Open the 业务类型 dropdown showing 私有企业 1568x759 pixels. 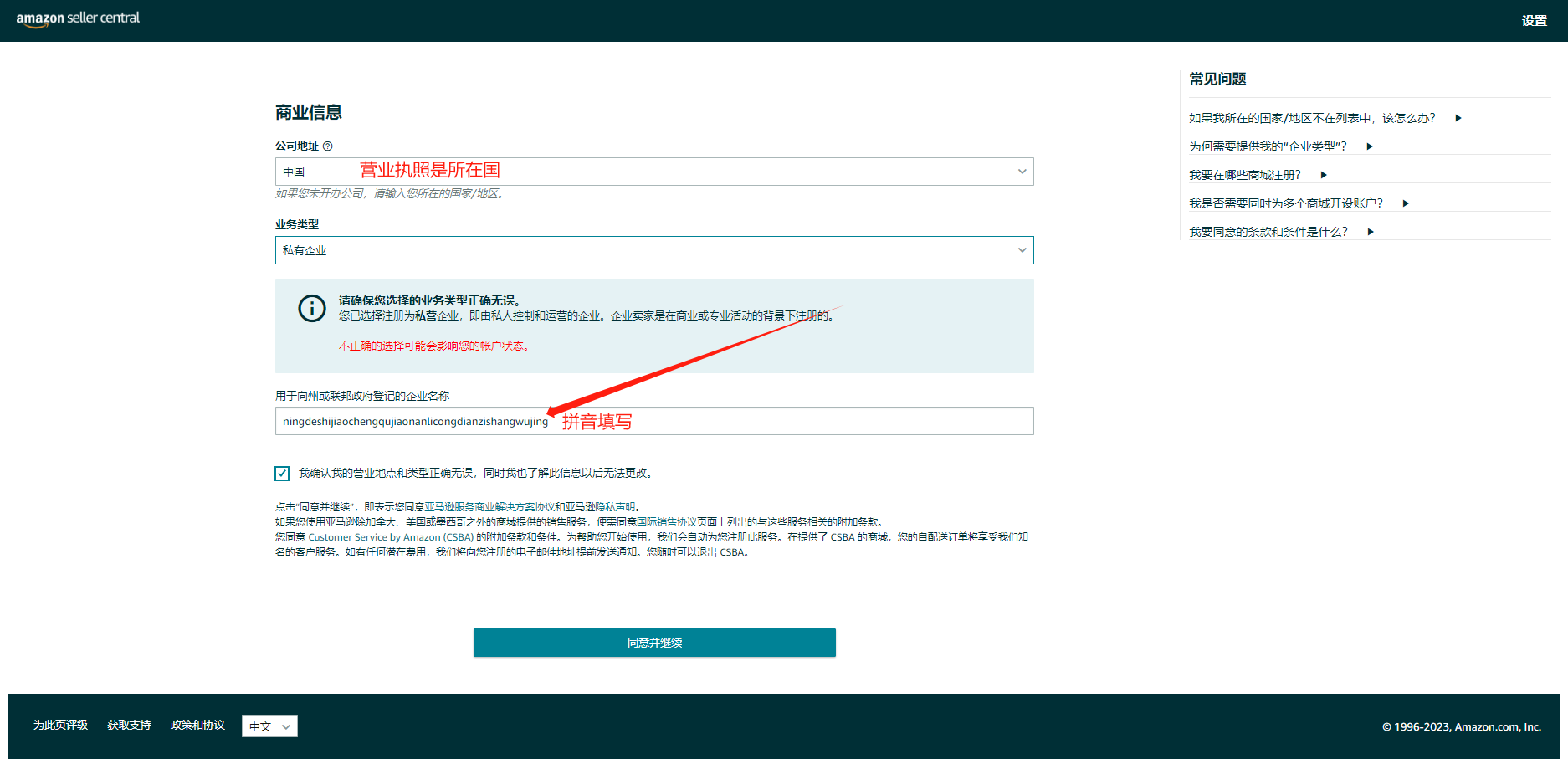tap(654, 250)
